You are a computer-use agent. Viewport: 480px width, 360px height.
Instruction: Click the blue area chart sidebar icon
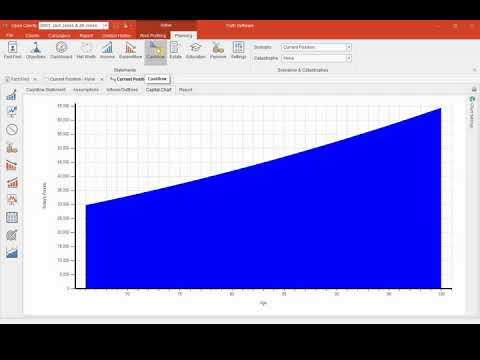click(12, 252)
